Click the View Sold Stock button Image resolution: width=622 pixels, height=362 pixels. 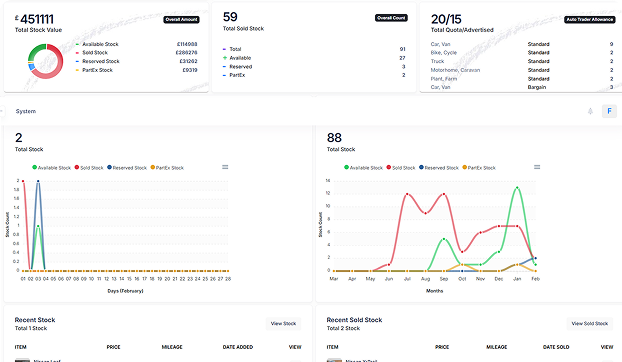(x=589, y=324)
